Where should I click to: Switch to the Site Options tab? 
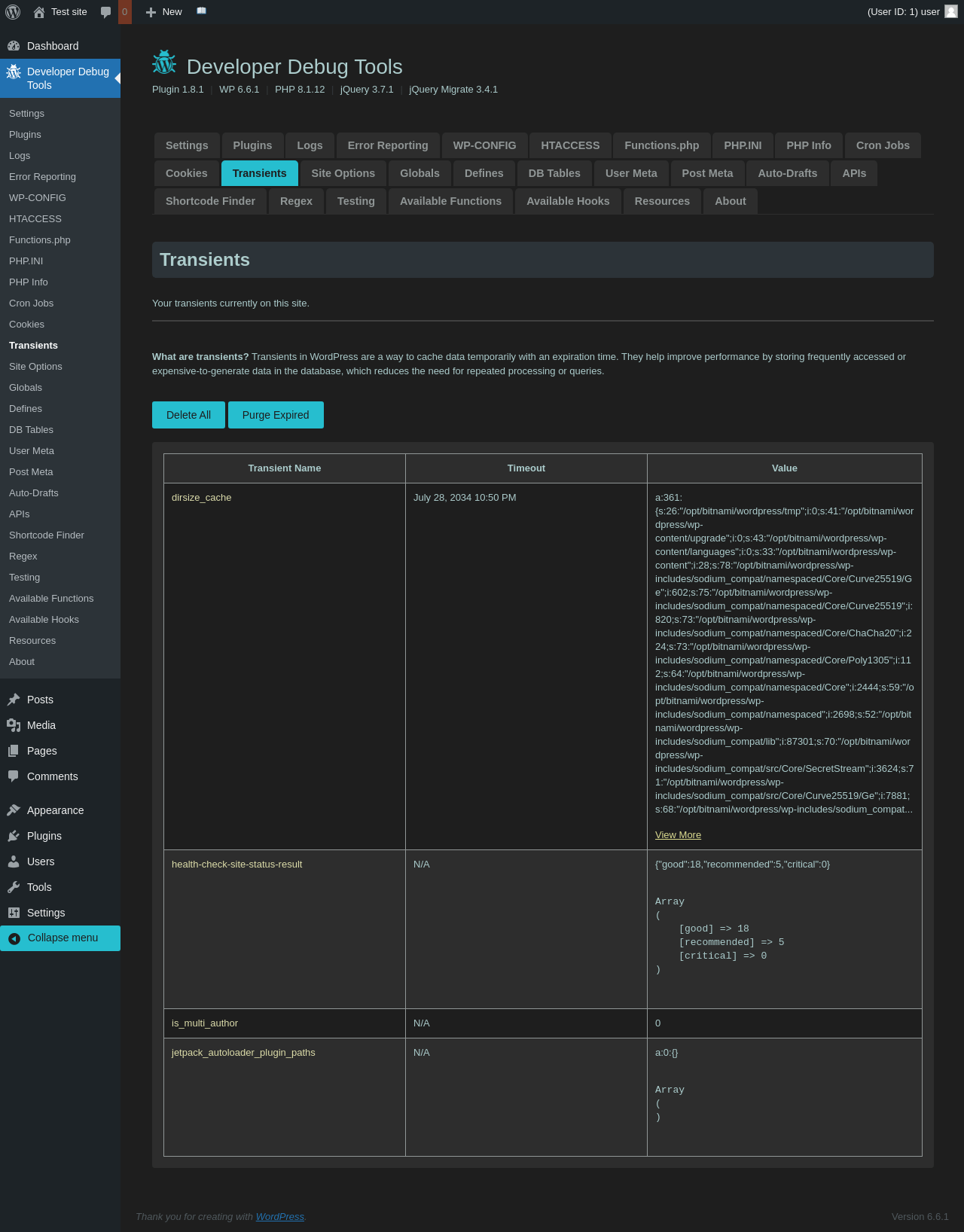click(x=343, y=173)
